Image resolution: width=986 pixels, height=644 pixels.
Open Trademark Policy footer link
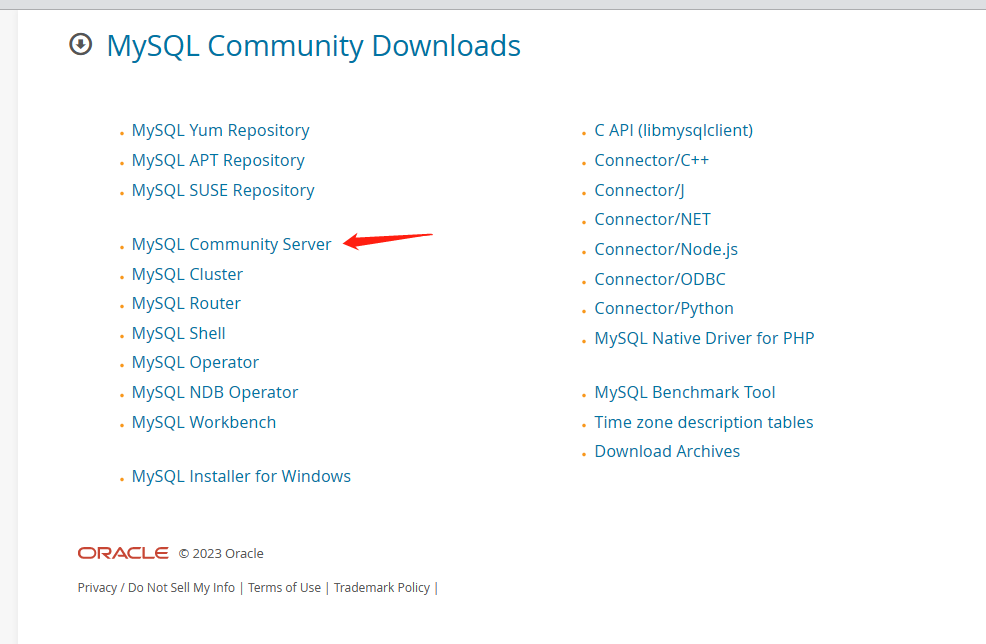382,587
